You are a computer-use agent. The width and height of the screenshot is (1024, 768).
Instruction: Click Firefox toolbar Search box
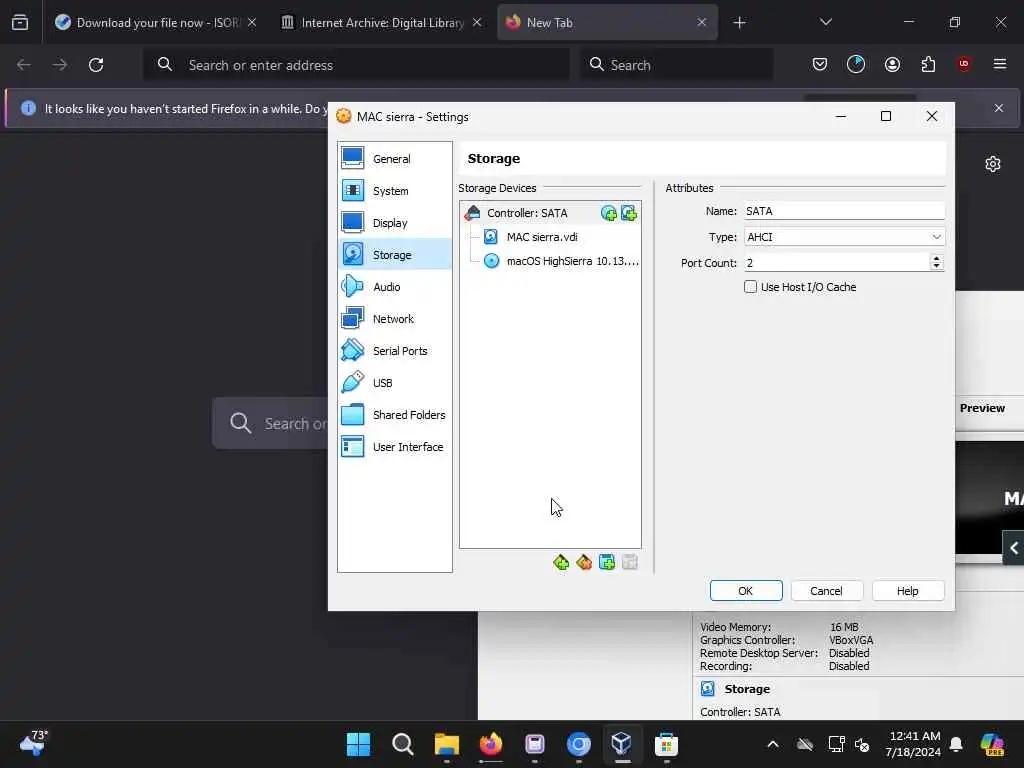tap(677, 65)
